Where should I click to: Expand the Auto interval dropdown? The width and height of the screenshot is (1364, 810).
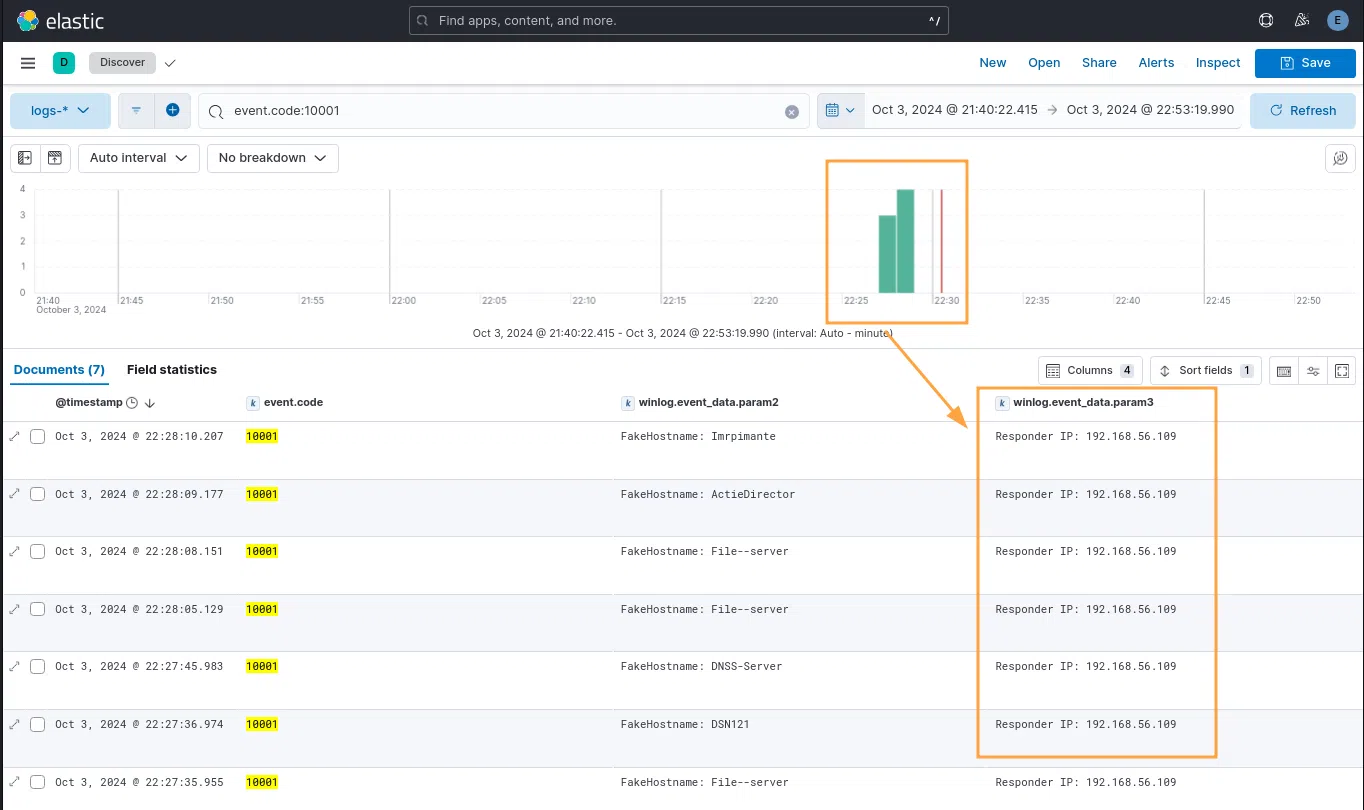138,158
